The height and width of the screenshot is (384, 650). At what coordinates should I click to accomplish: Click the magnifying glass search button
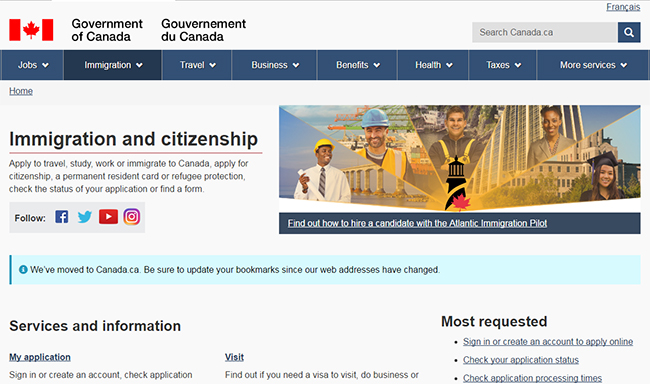pos(629,32)
